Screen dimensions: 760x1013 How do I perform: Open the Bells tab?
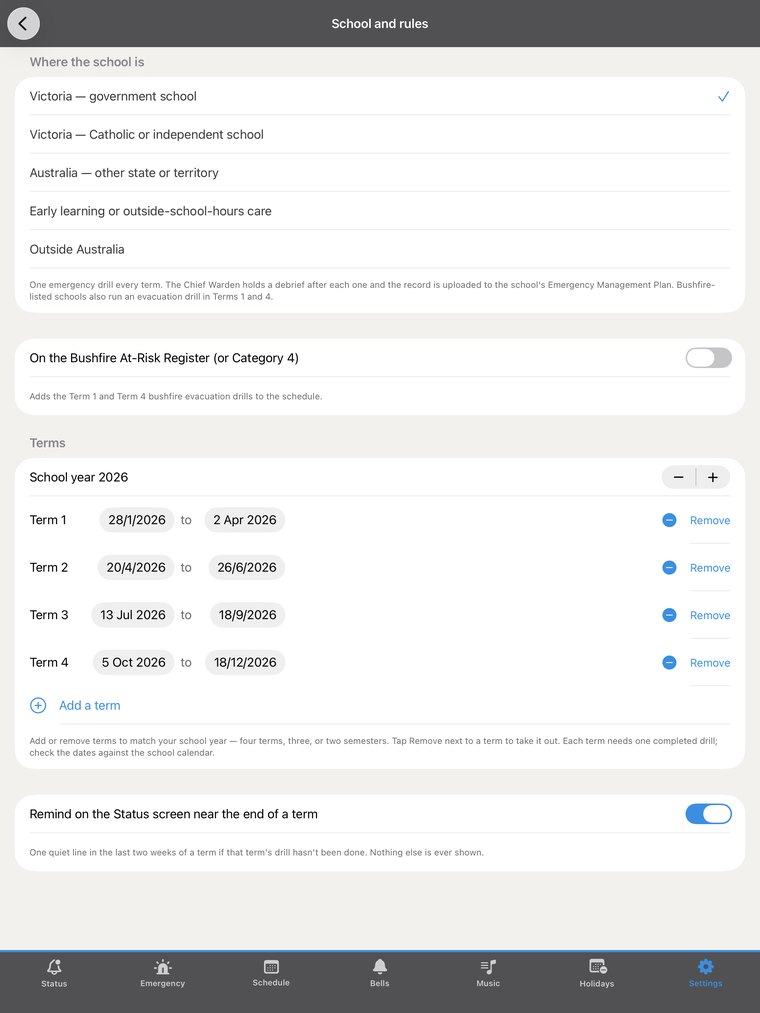[380, 973]
